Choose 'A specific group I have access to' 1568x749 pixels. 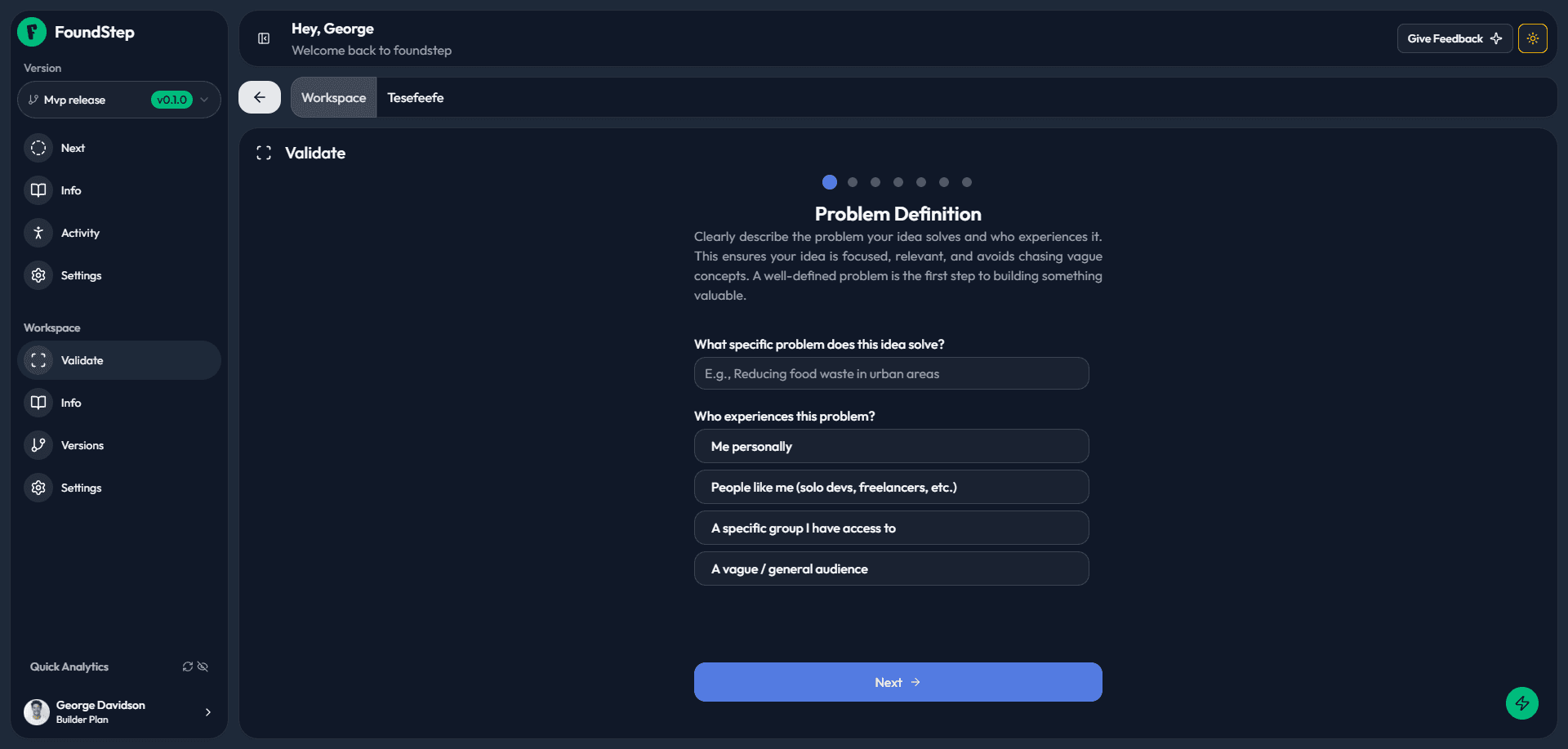pyautogui.click(x=891, y=528)
